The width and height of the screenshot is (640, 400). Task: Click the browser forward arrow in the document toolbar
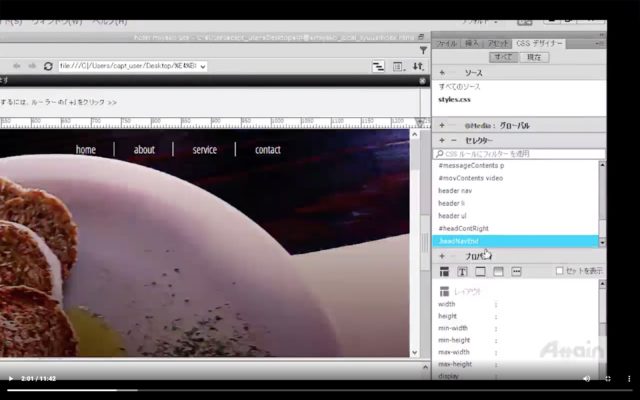[x=32, y=66]
